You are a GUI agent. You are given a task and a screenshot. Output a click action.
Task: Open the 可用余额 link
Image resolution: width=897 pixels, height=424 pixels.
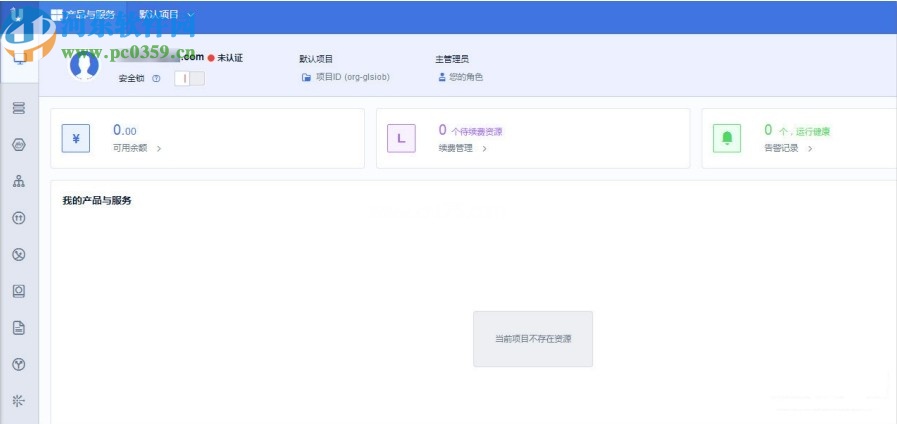click(137, 148)
